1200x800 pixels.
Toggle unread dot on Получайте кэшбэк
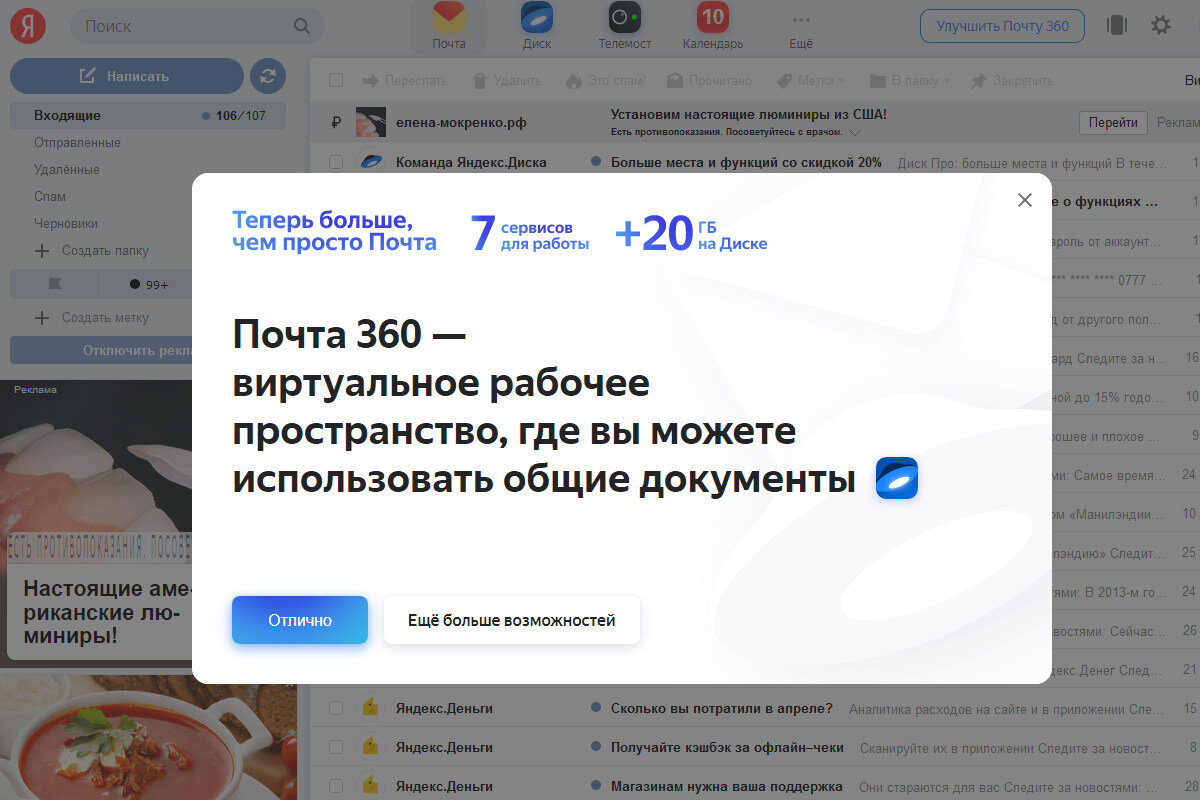pos(596,746)
